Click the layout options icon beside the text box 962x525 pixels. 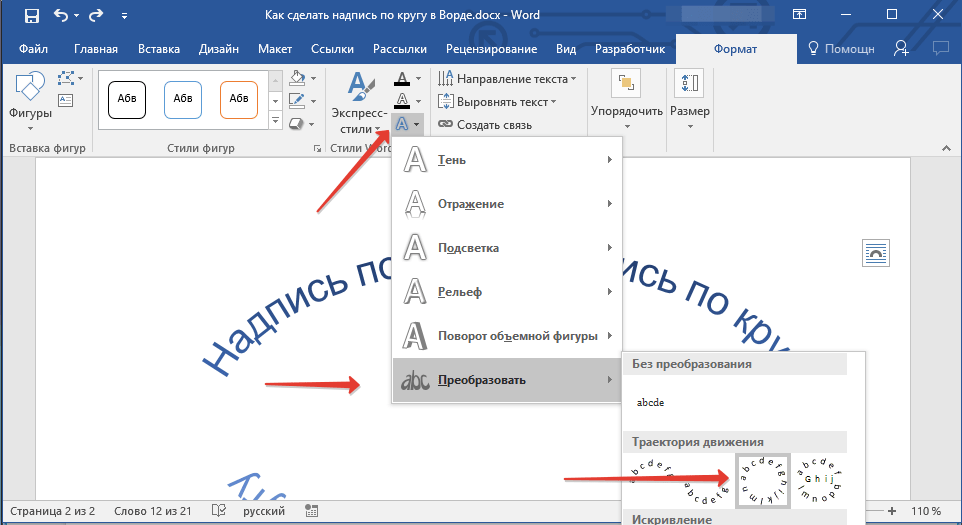[875, 254]
